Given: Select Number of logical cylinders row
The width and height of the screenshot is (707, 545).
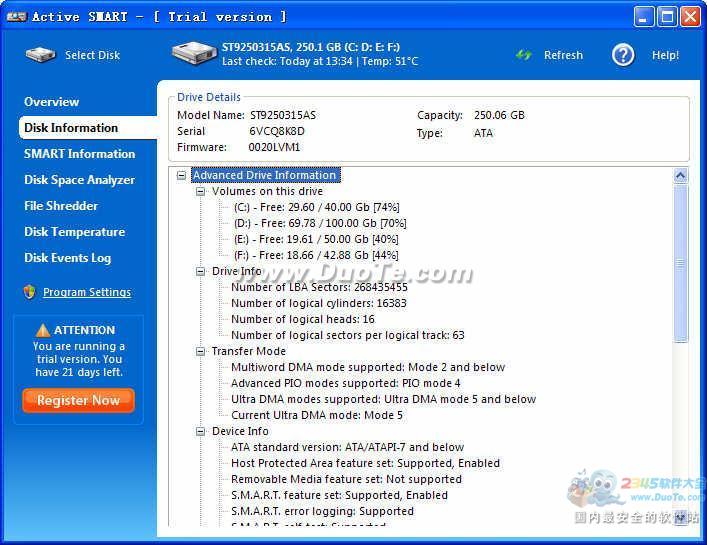Looking at the screenshot, I should 319,303.
